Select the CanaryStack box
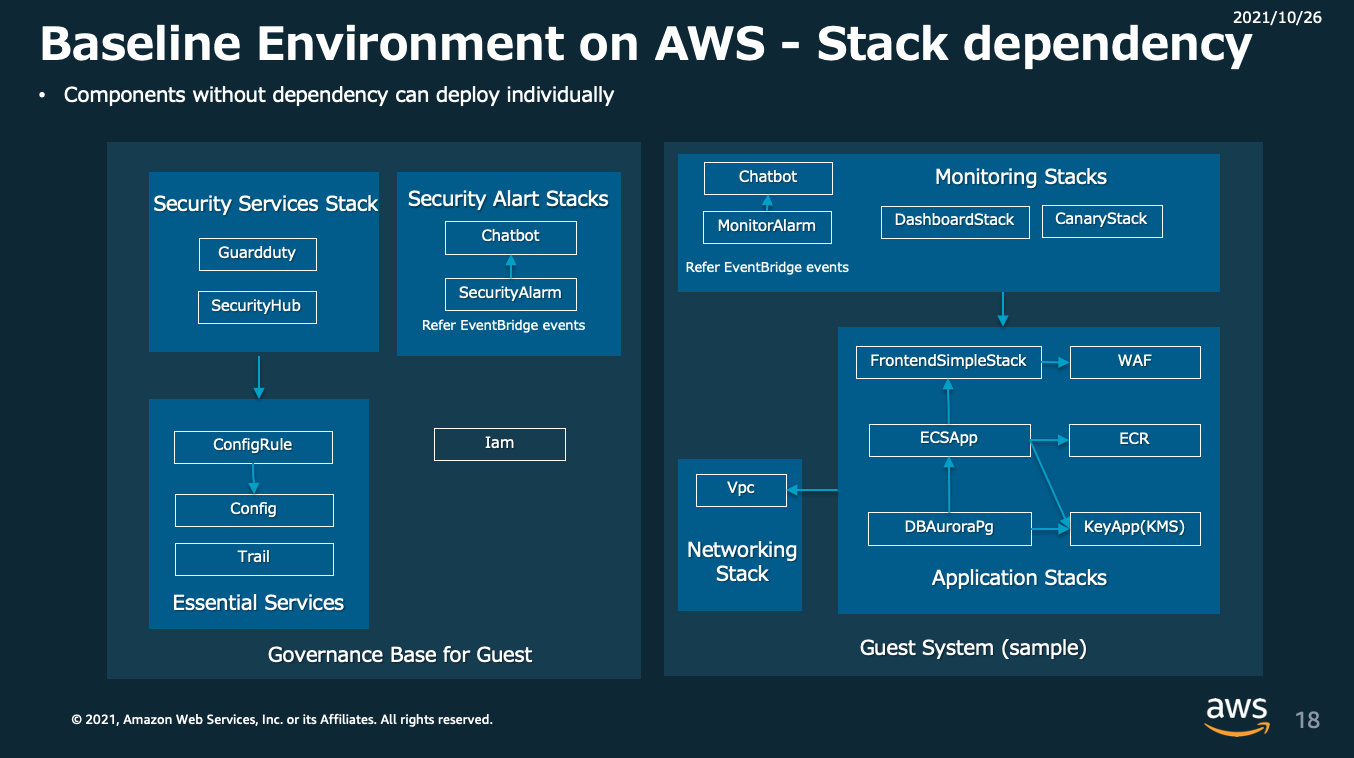The height and width of the screenshot is (758, 1354). (1101, 220)
